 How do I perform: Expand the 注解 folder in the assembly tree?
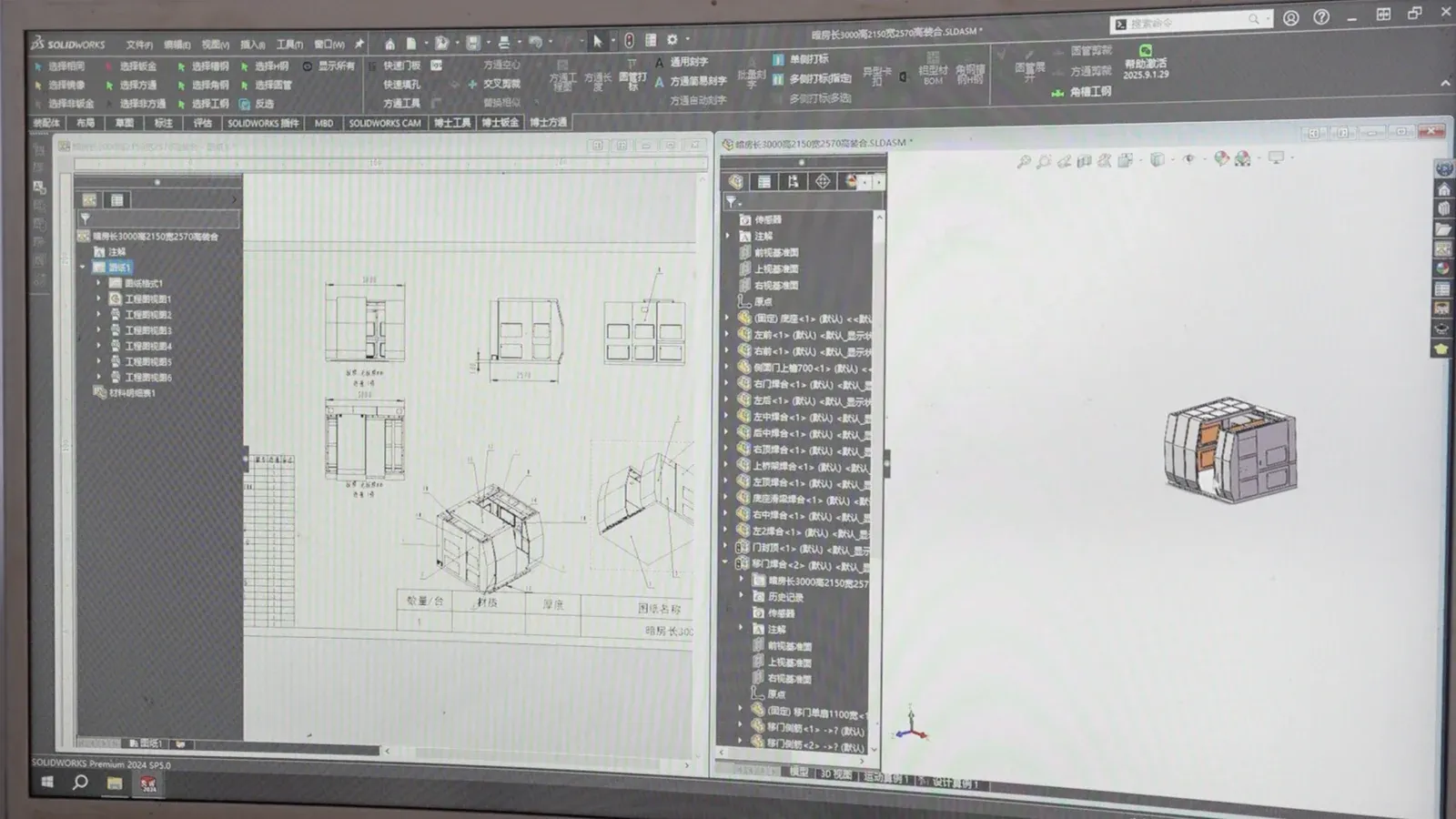coord(728,236)
